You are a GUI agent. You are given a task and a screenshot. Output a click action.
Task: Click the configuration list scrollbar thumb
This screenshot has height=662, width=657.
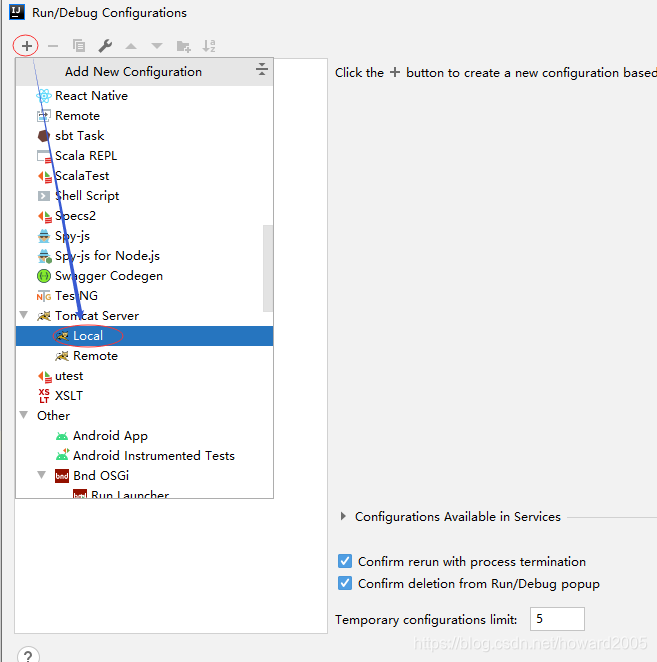[268, 269]
